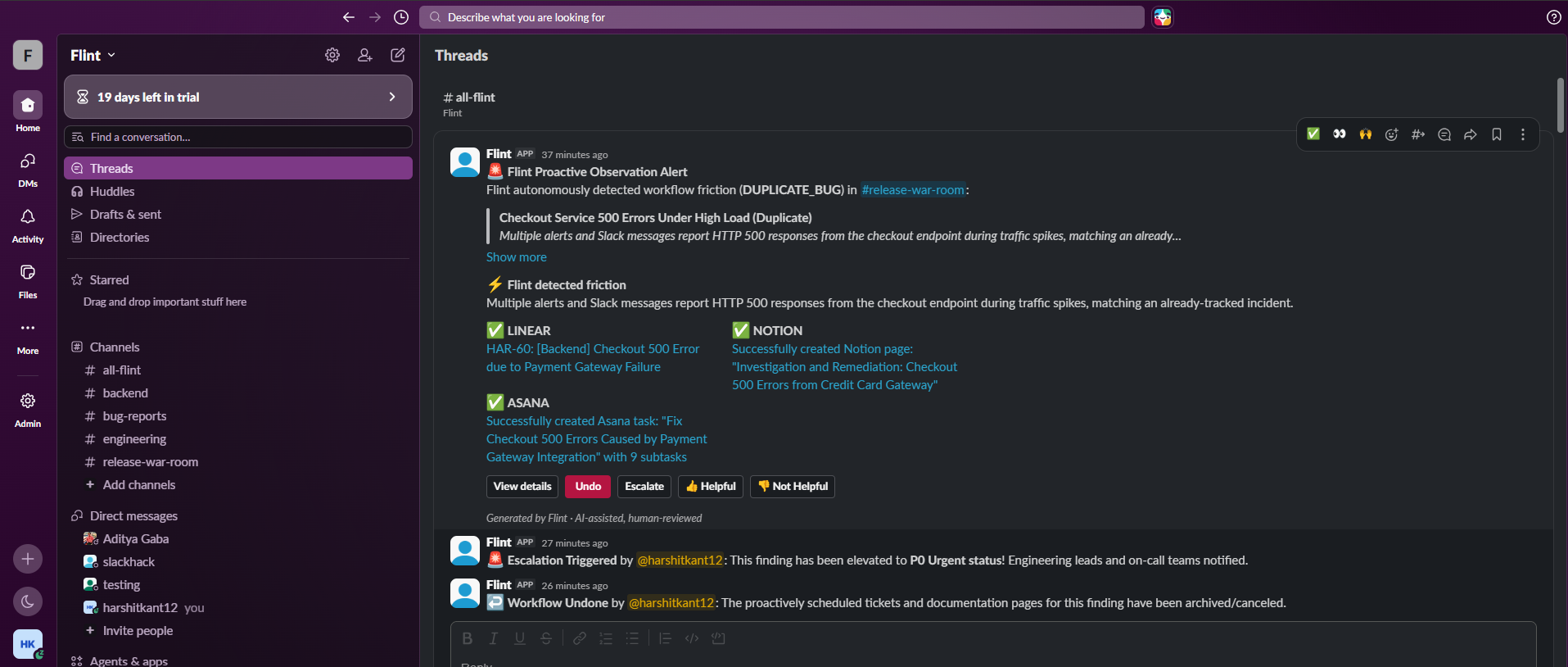
Task: Click the Escalate button
Action: tap(644, 486)
